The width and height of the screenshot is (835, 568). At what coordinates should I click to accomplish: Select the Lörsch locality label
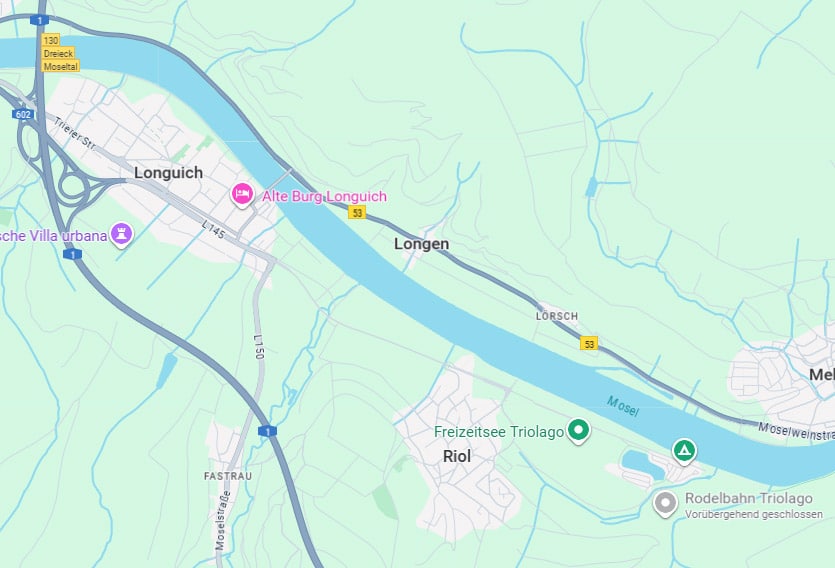(557, 316)
